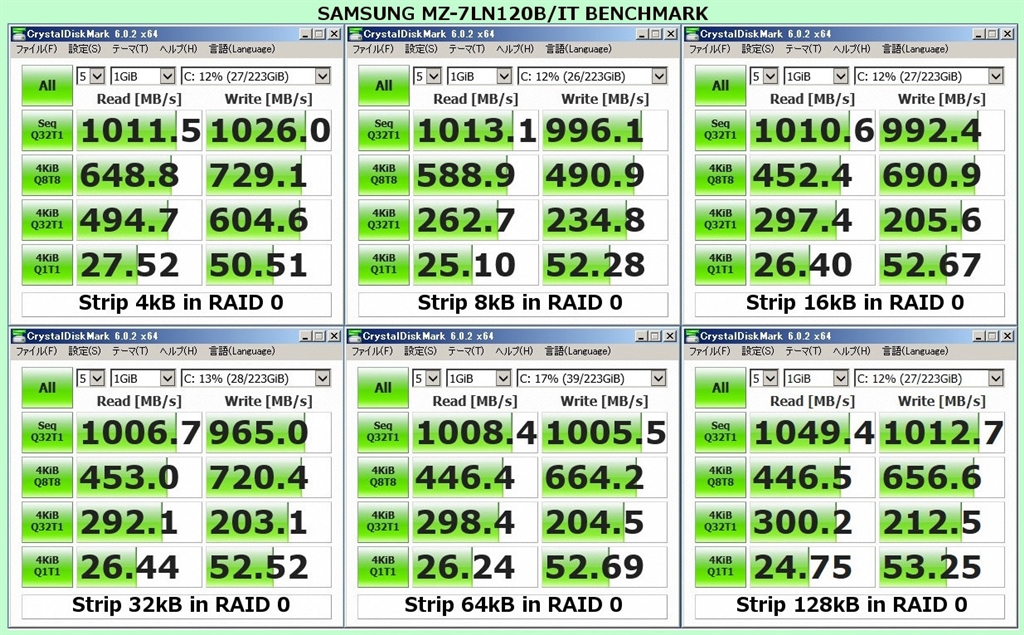
Task: Run 4KiB Q8T8 test in Strip 4kB window
Action: pyautogui.click(x=47, y=174)
